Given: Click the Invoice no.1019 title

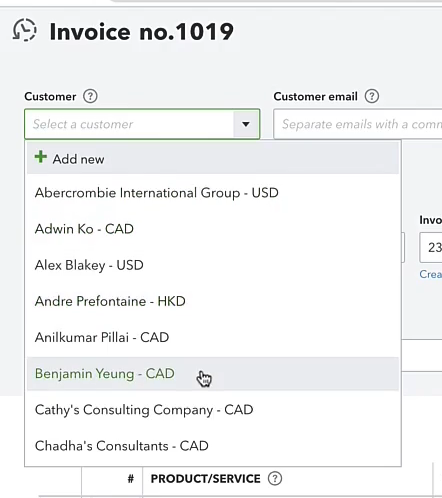Looking at the screenshot, I should (142, 32).
